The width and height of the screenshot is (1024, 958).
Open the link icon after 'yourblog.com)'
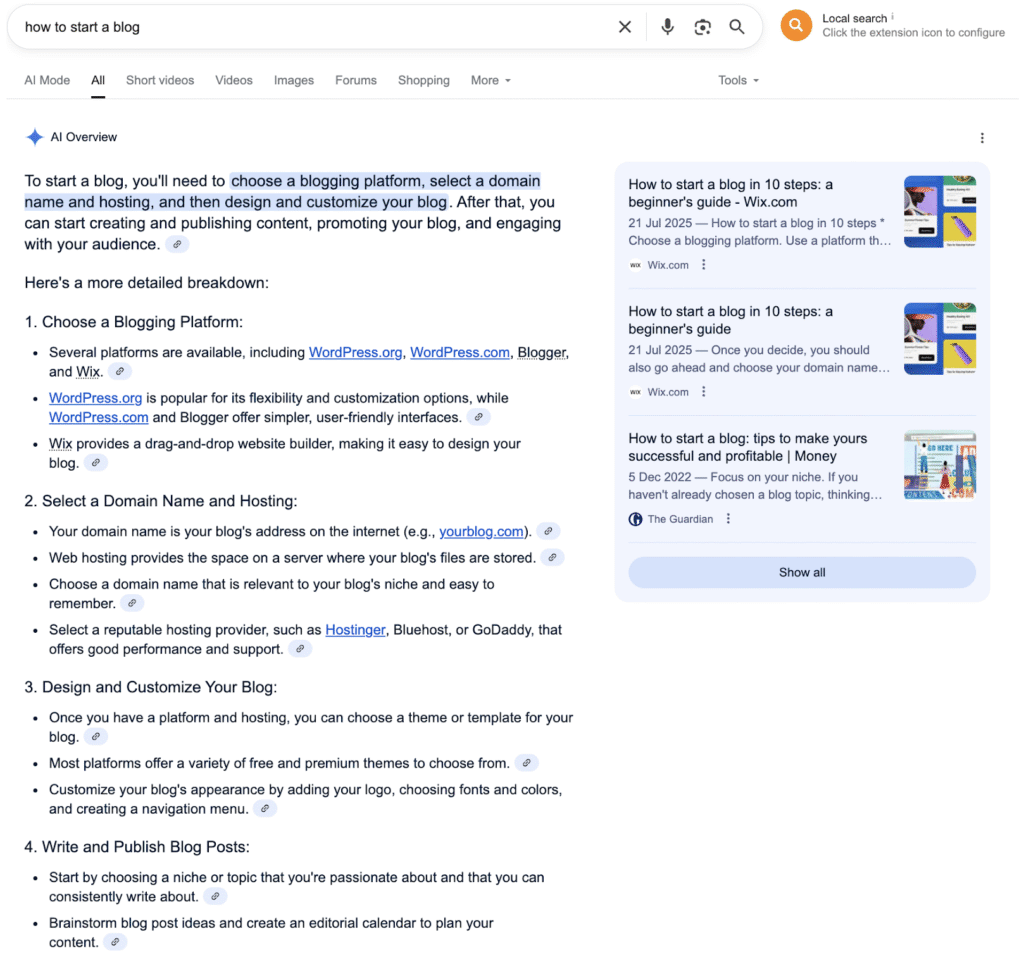click(x=549, y=532)
